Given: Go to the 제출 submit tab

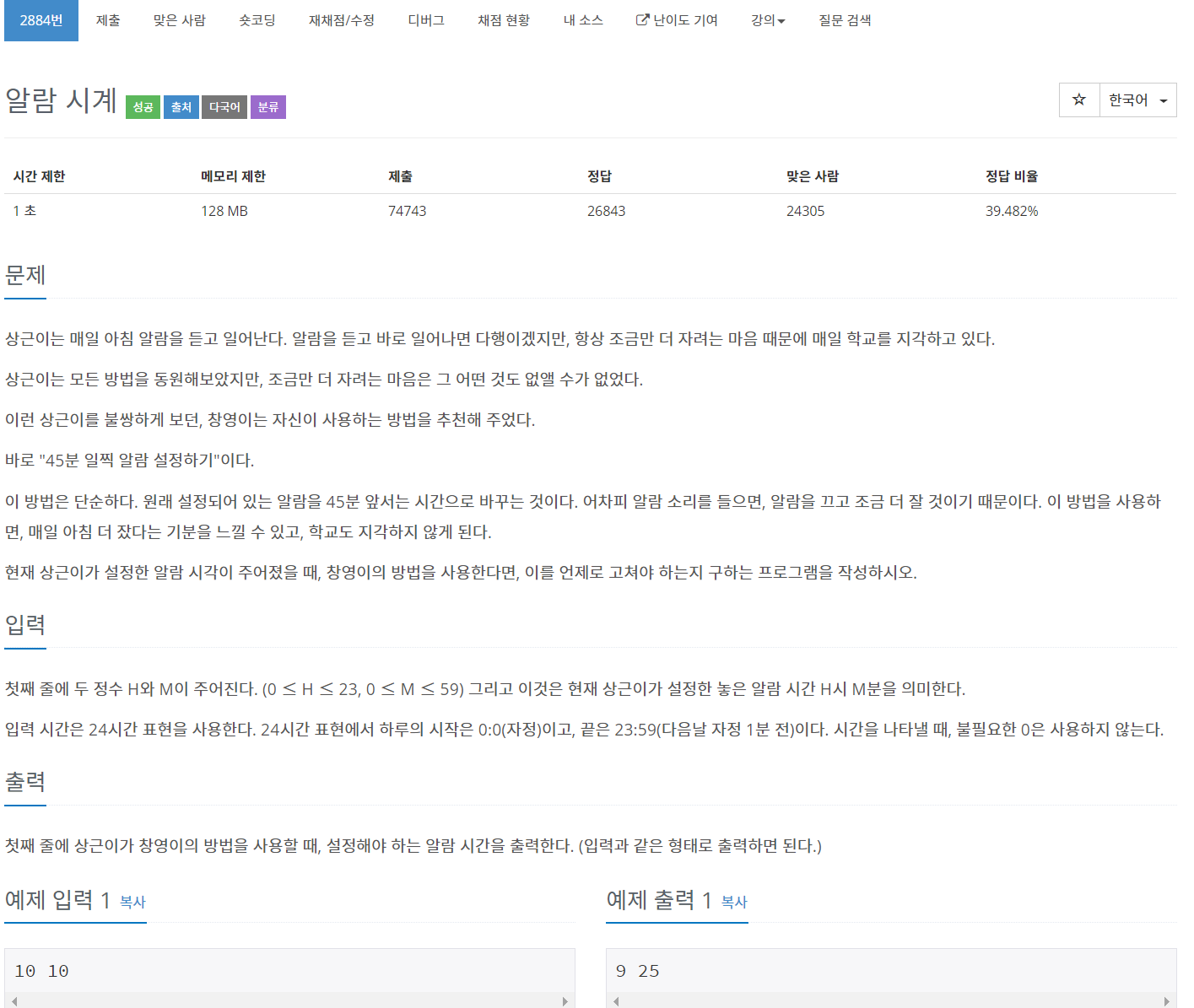Looking at the screenshot, I should [x=108, y=20].
